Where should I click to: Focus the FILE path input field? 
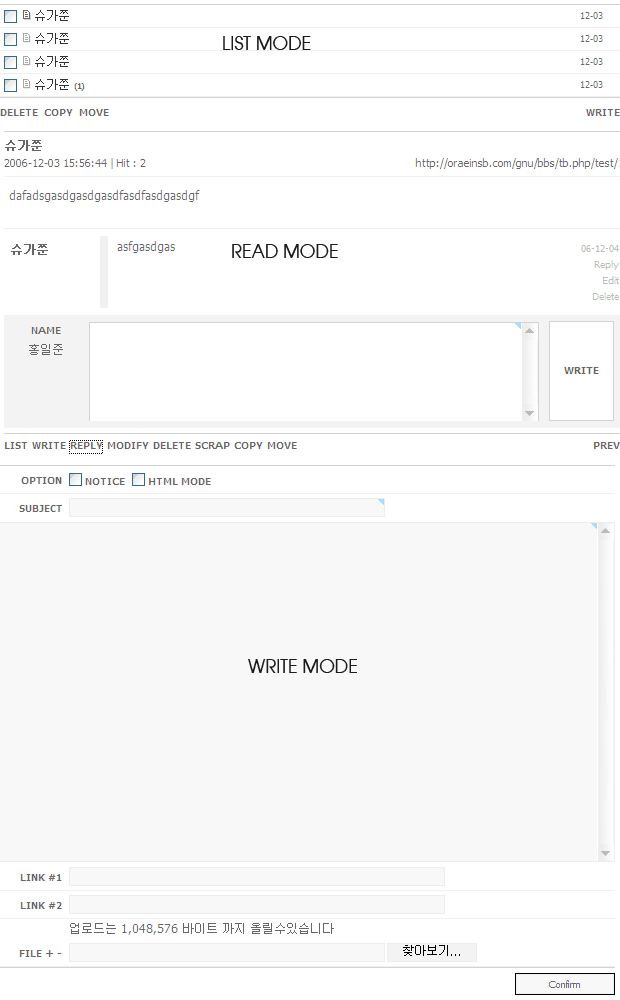(x=226, y=952)
